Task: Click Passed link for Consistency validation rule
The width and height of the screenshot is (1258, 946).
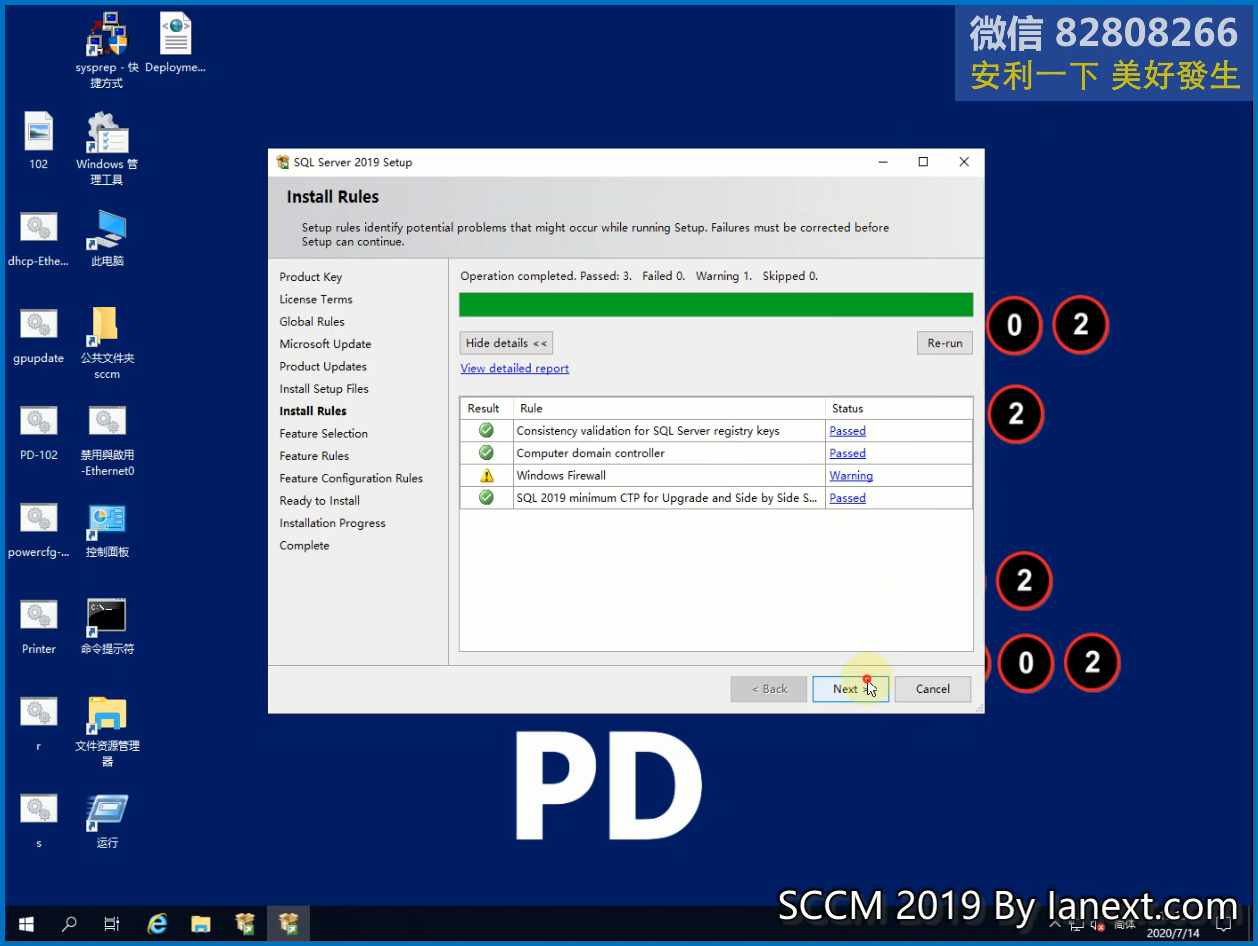Action: [847, 431]
